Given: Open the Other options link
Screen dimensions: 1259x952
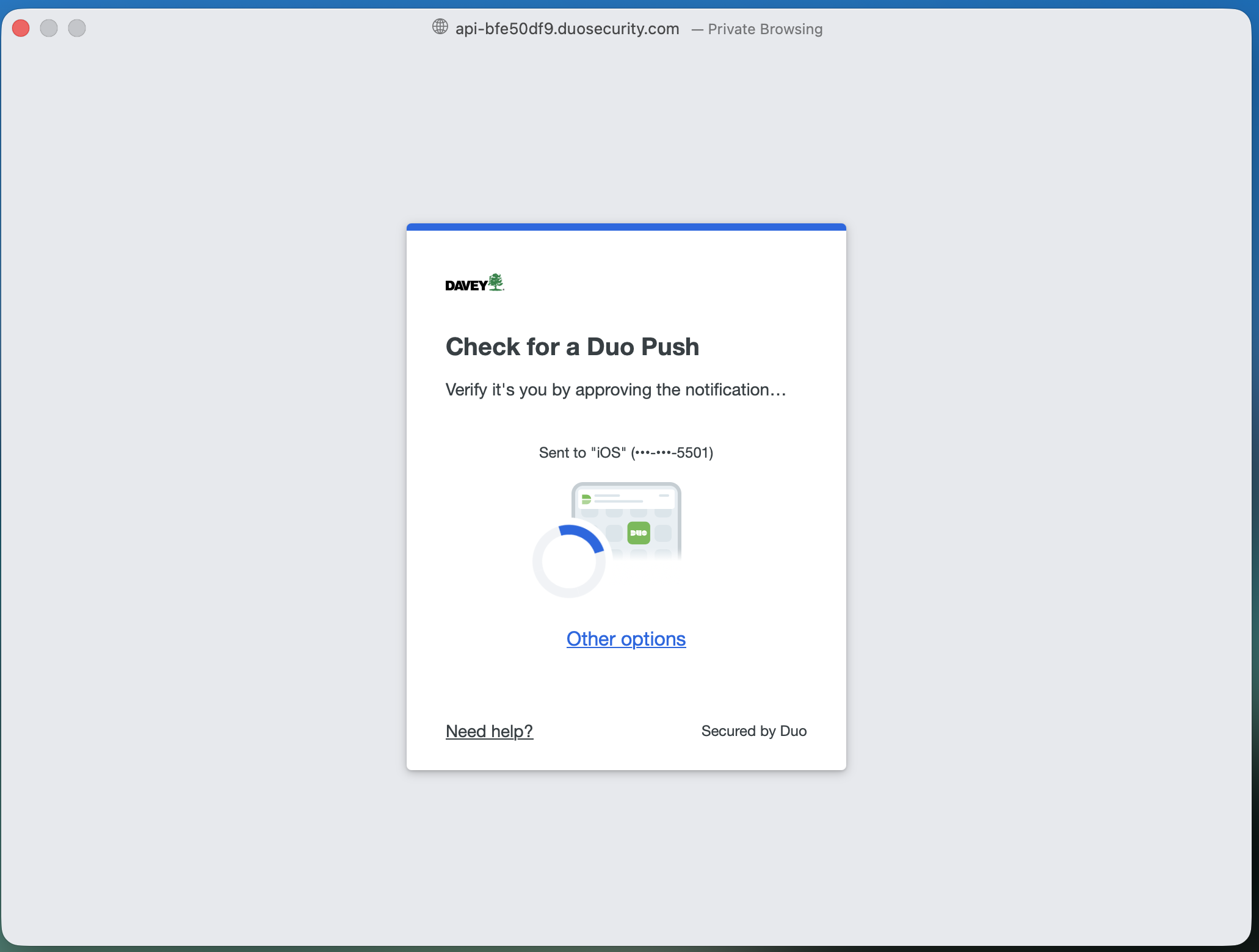Looking at the screenshot, I should pyautogui.click(x=626, y=639).
